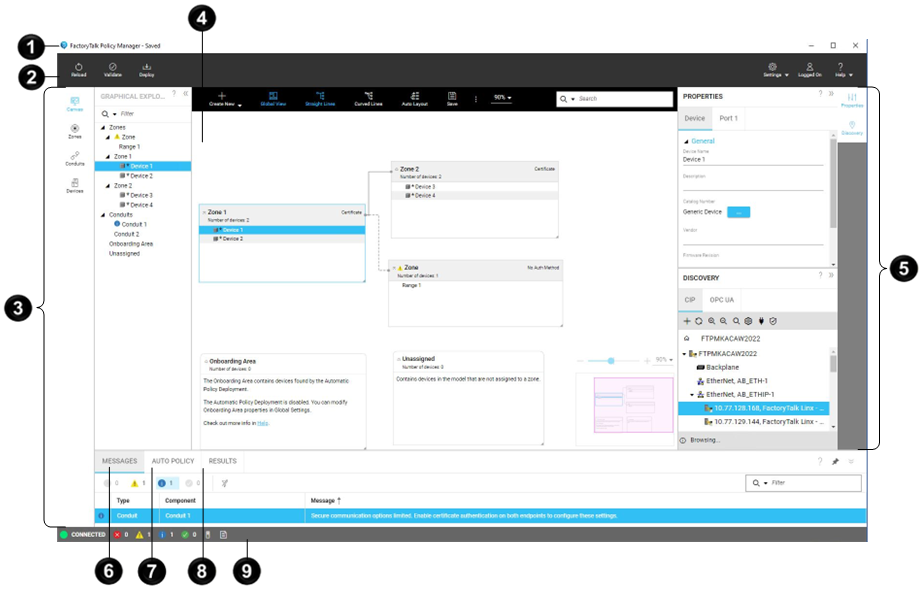922x589 pixels.
Task: Switch to the Auto Policy tab
Action: click(173, 461)
